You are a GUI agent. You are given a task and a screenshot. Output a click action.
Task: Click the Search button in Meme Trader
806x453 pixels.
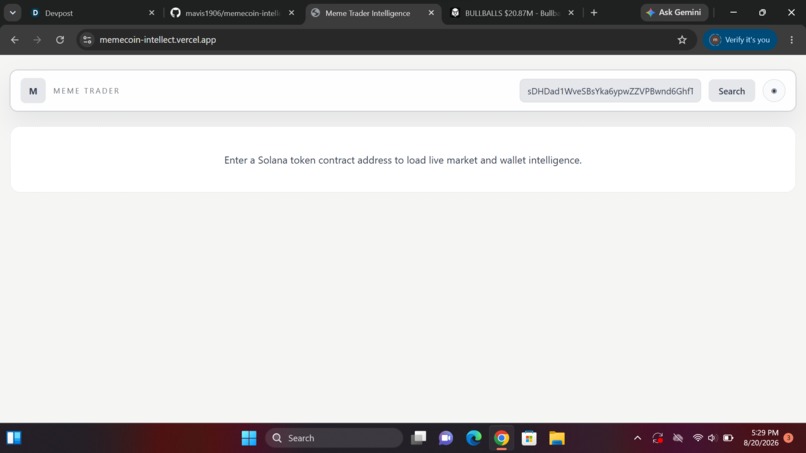pos(731,91)
